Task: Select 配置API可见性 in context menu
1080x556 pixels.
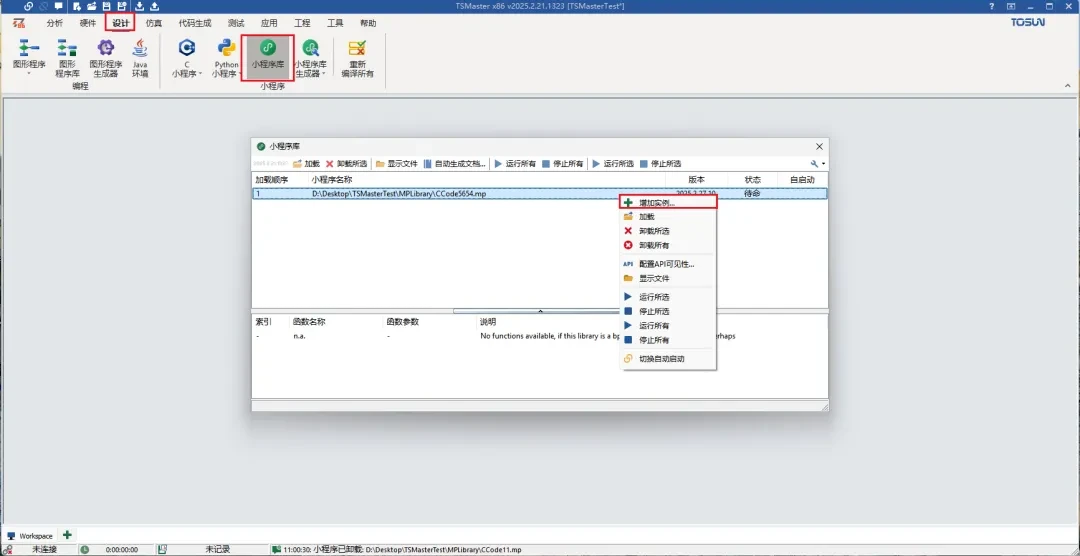Action: (x=666, y=264)
